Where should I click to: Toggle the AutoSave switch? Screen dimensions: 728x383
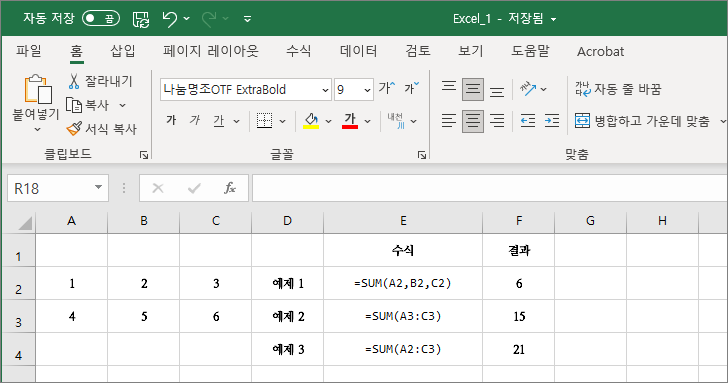(101, 19)
